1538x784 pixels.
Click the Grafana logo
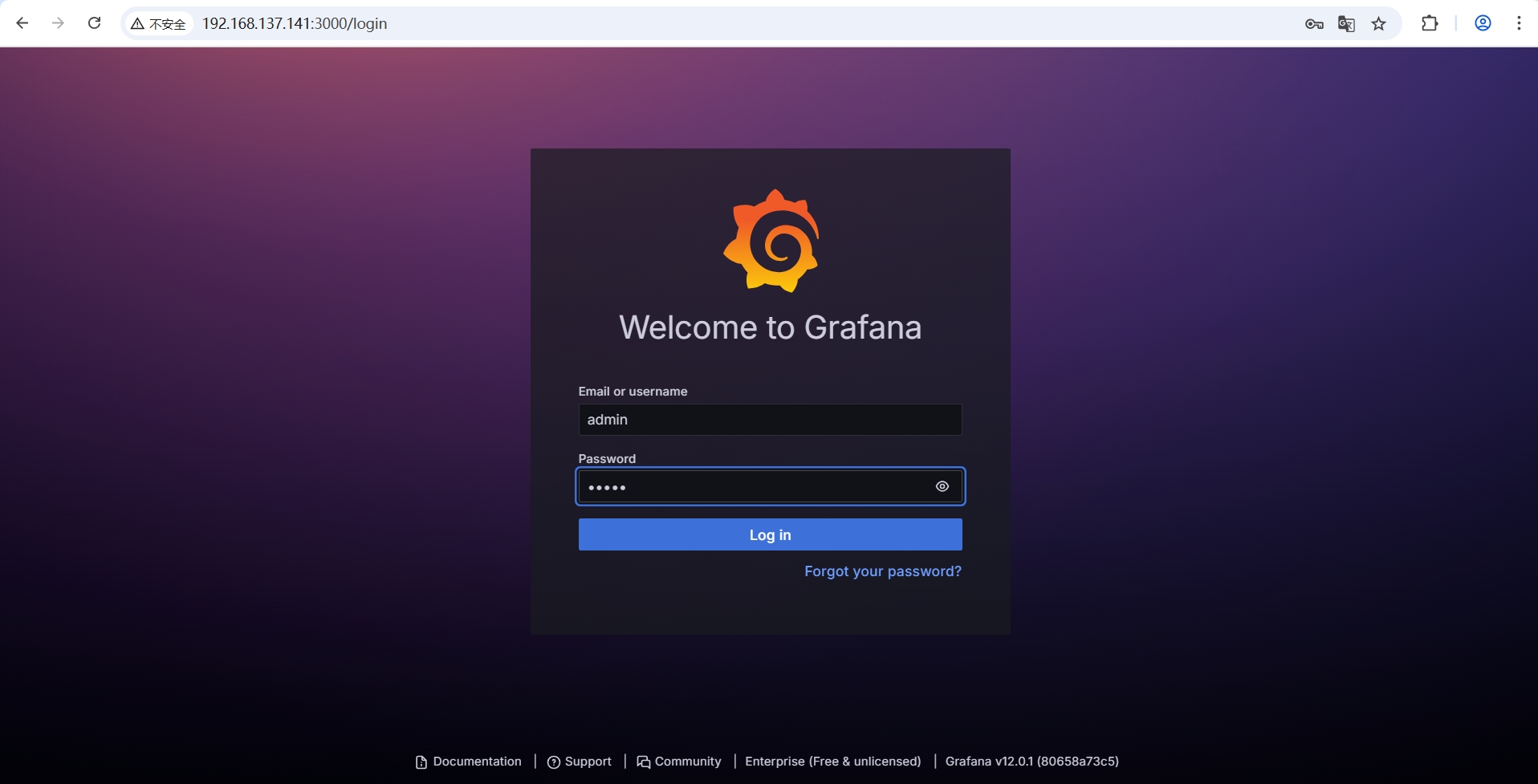(771, 241)
